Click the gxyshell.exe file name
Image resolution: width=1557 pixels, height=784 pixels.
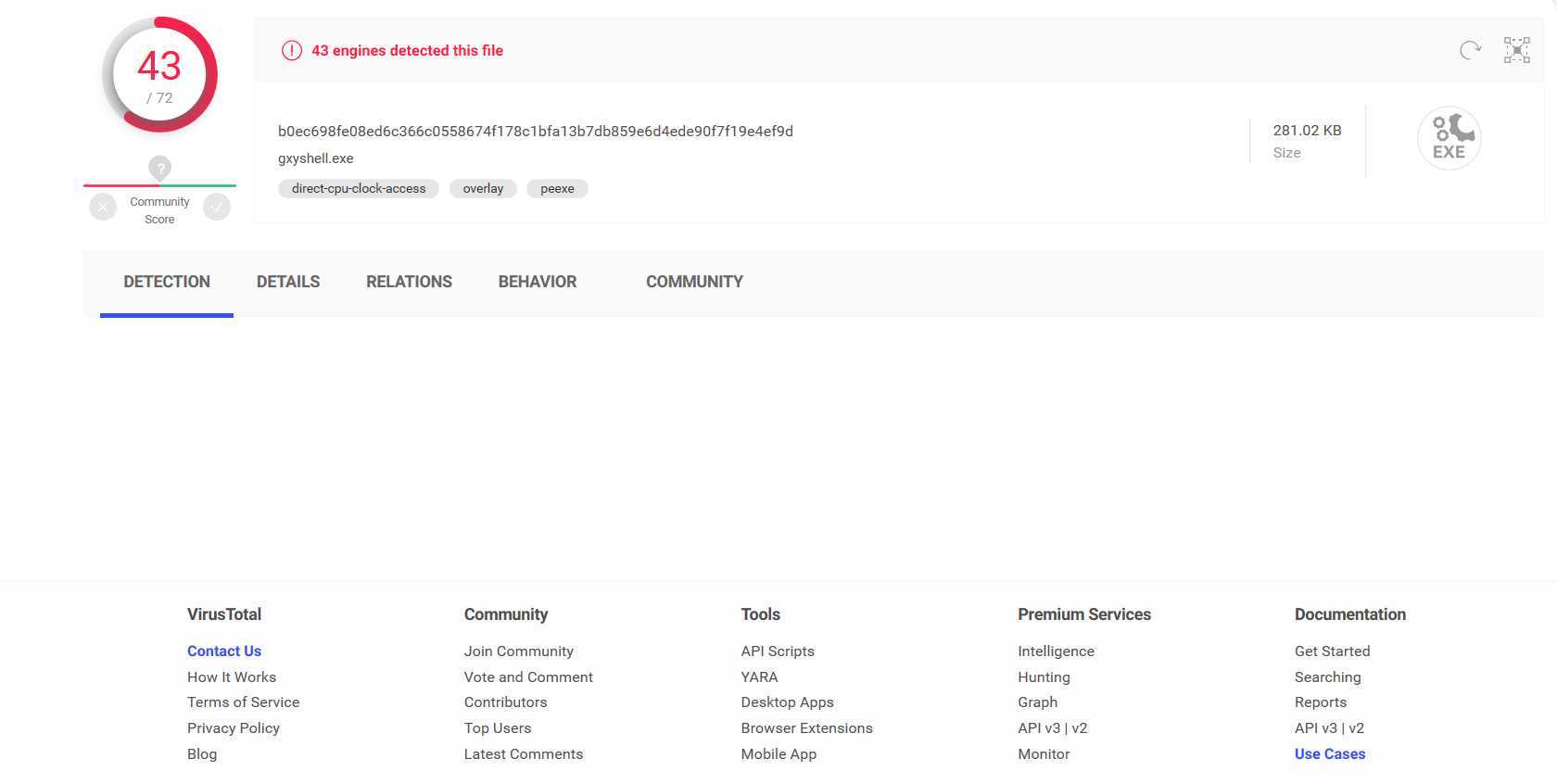click(x=316, y=158)
